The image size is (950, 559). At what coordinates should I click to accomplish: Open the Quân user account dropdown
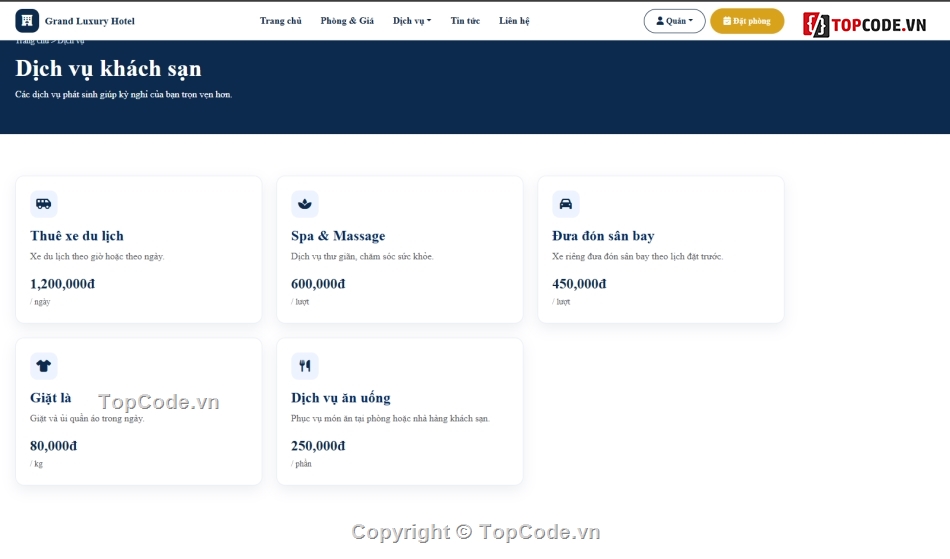(674, 21)
